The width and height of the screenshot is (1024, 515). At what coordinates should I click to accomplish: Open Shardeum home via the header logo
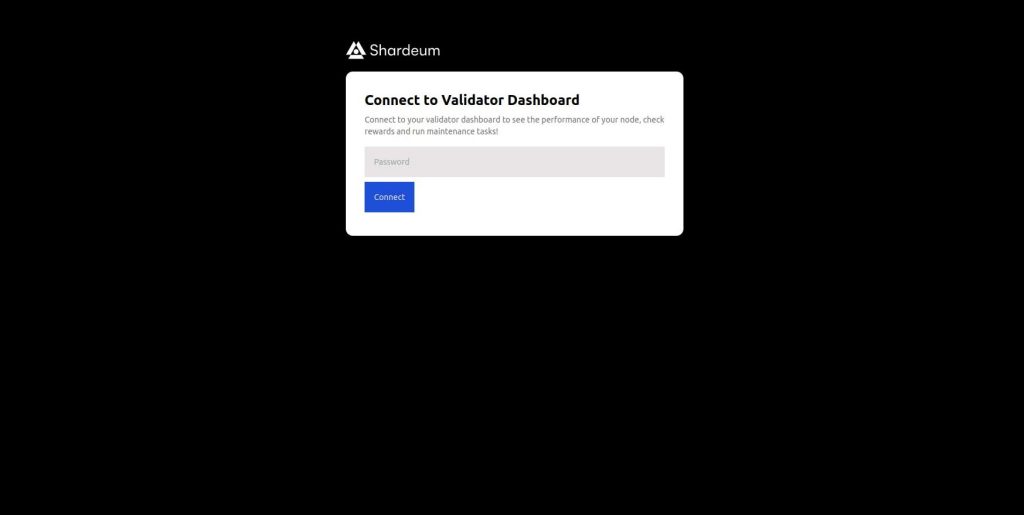click(393, 50)
